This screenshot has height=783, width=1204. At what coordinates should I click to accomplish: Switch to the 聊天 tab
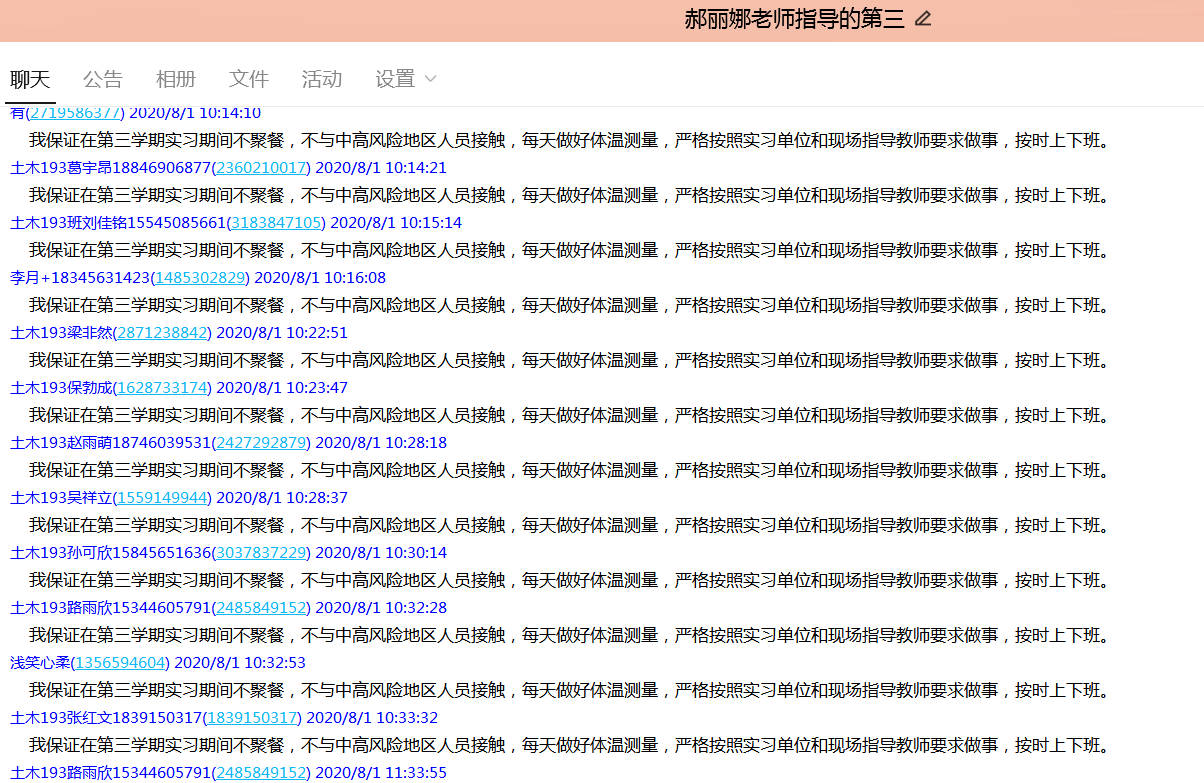30,79
